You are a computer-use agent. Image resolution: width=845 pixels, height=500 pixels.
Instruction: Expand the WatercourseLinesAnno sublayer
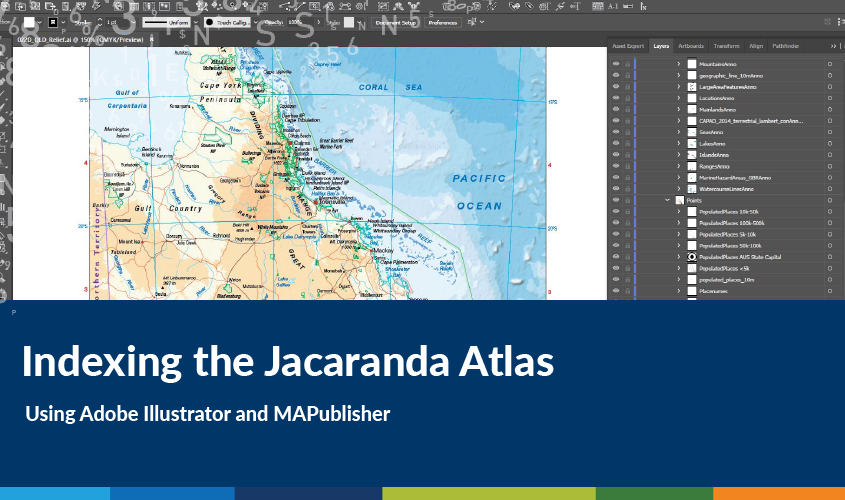[x=679, y=189]
